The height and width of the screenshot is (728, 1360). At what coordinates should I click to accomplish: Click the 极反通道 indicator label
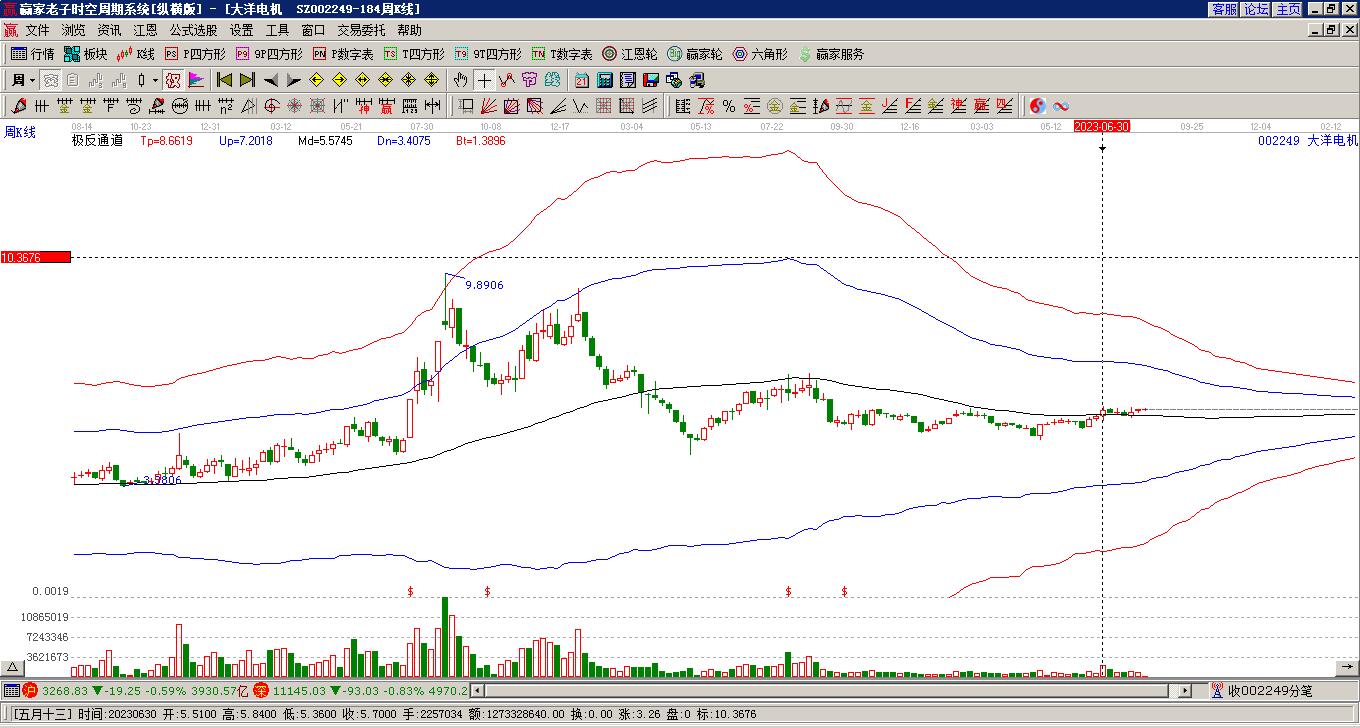(97, 141)
